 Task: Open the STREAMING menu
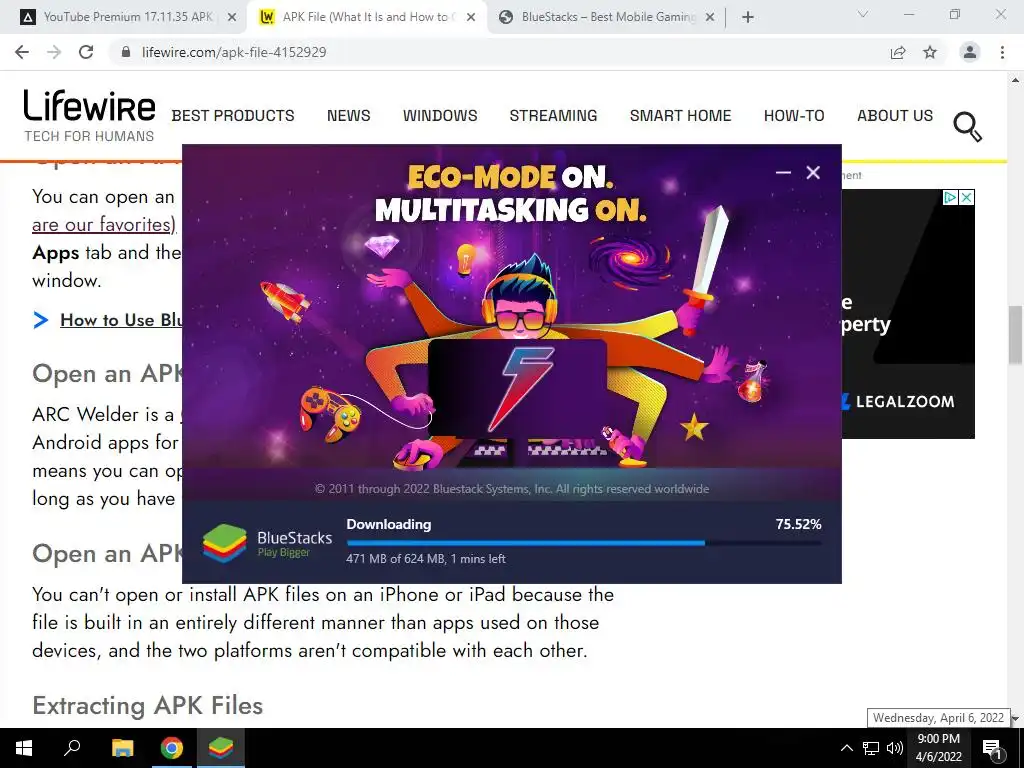click(x=553, y=116)
